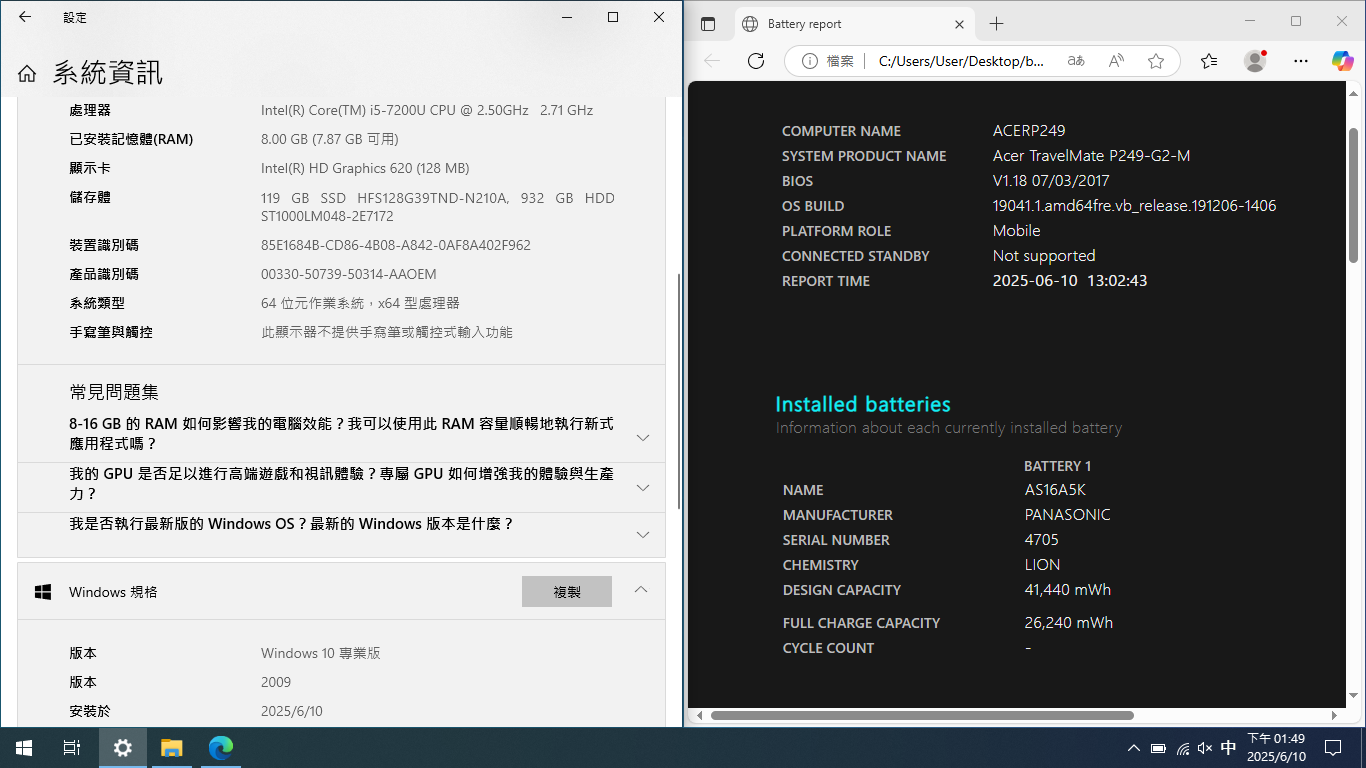The image size is (1366, 768).
Task: Go back in the Settings window
Action: (x=25, y=17)
